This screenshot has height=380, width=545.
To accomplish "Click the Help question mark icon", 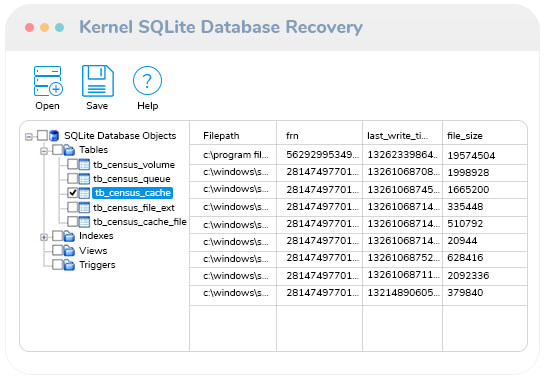I will click(x=147, y=81).
